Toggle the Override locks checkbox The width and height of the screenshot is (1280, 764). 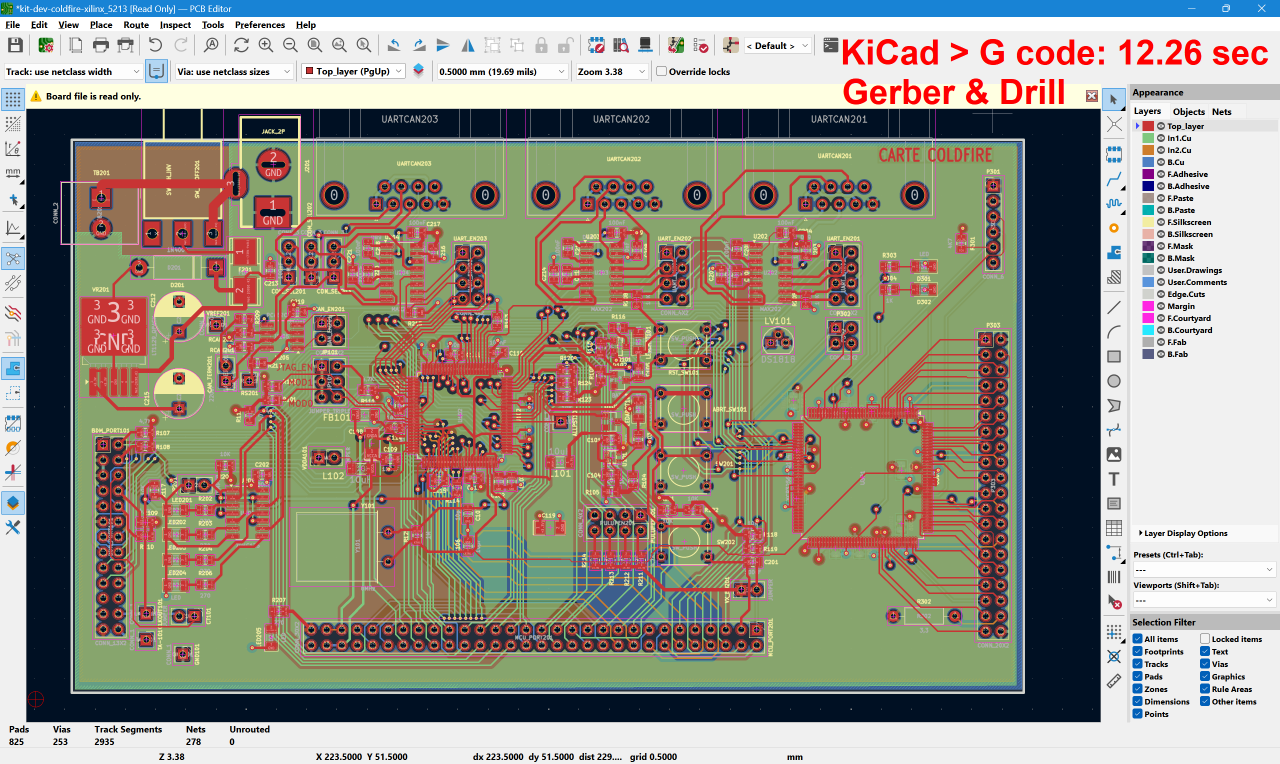[661, 71]
